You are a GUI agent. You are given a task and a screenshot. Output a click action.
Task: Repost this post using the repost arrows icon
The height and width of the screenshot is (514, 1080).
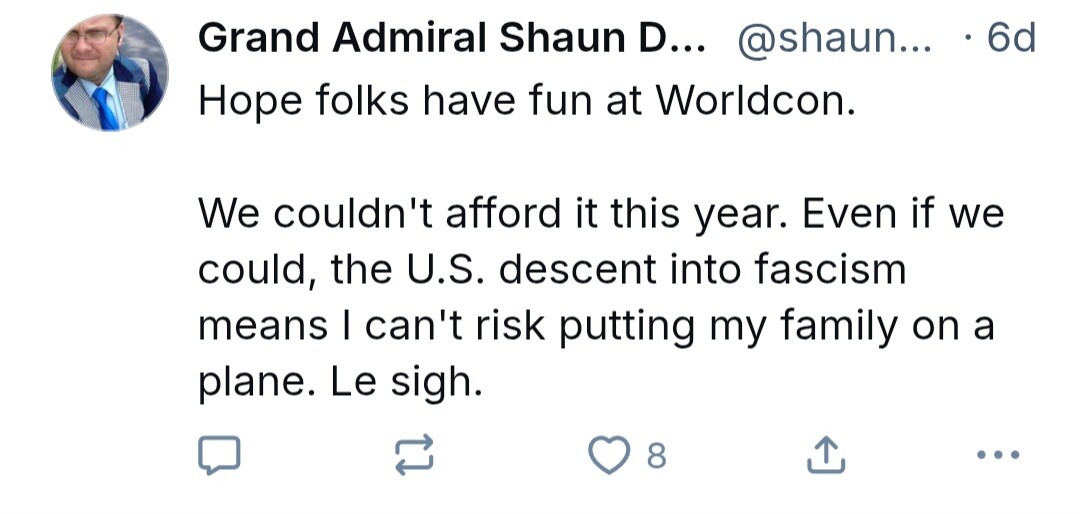[415, 455]
